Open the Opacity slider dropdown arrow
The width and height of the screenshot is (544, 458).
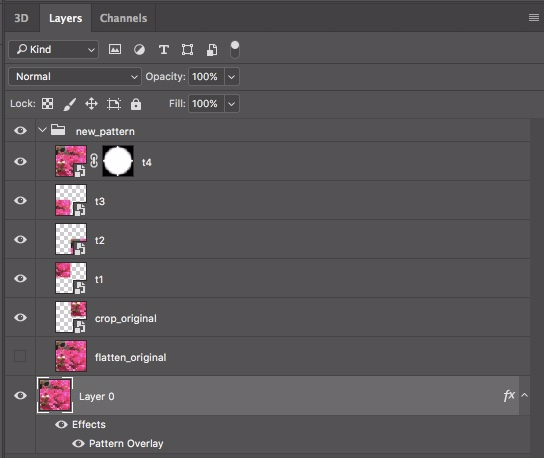coord(232,77)
